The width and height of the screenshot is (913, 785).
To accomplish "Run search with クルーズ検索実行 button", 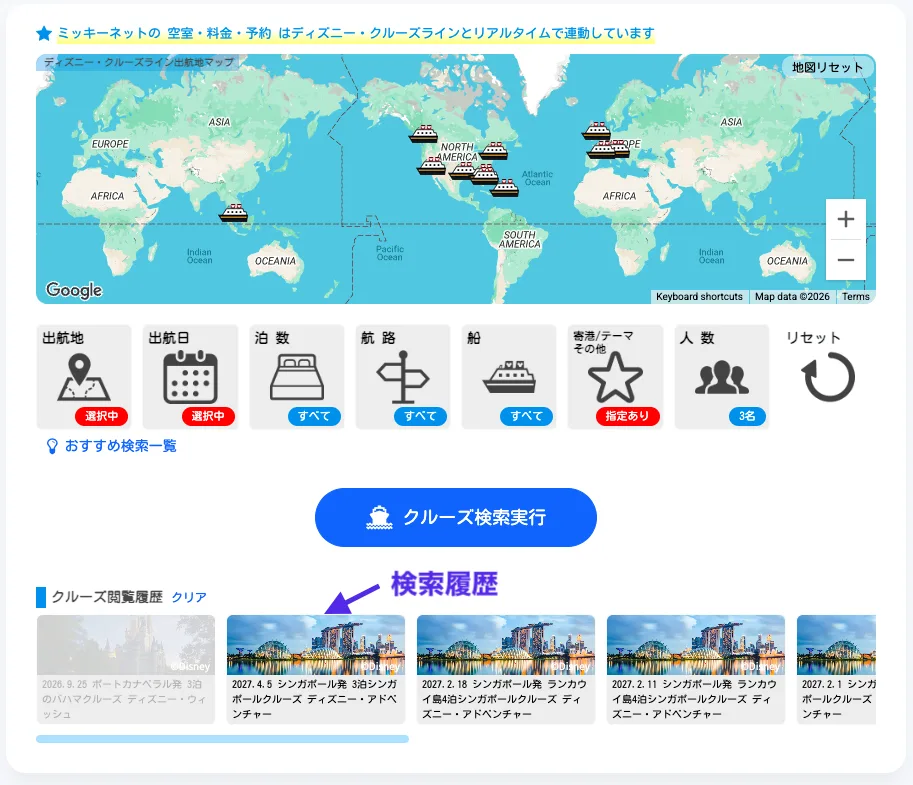I will point(456,517).
